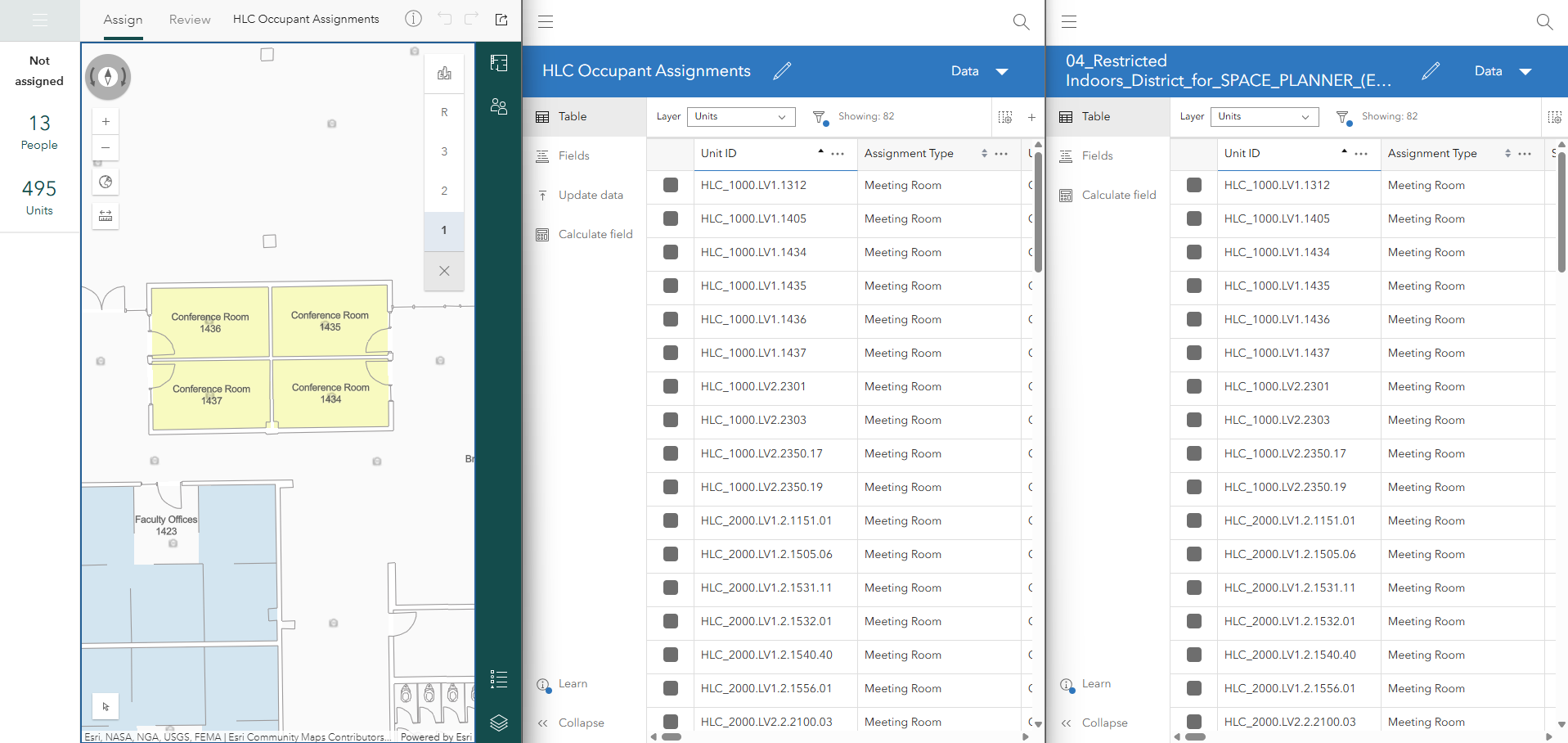Select the measure tool on the map

(106, 215)
